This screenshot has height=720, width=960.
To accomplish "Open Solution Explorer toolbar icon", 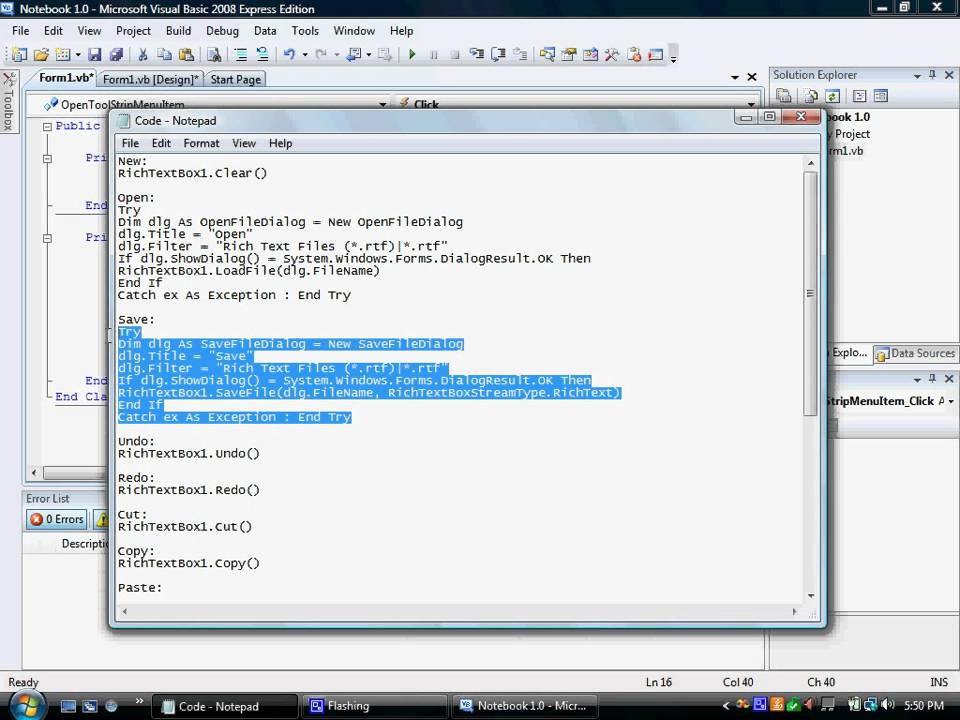I will point(547,54).
